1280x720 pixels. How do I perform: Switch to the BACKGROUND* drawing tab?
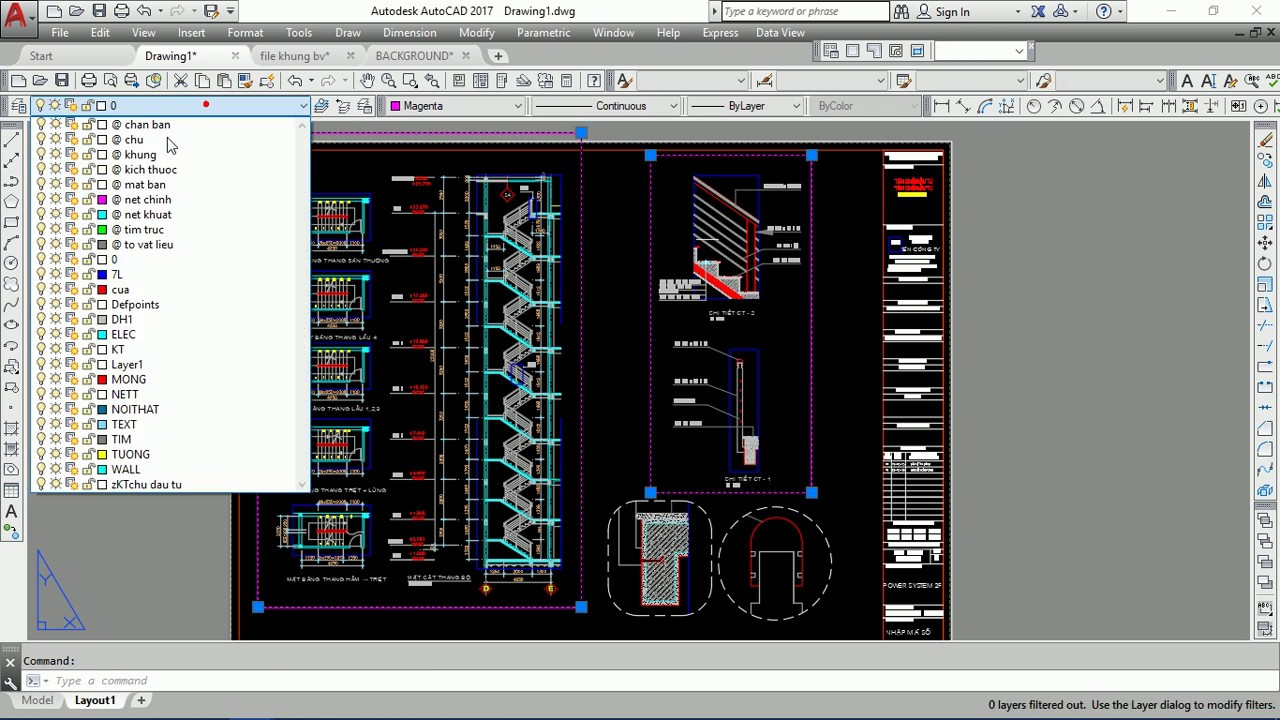(x=414, y=56)
